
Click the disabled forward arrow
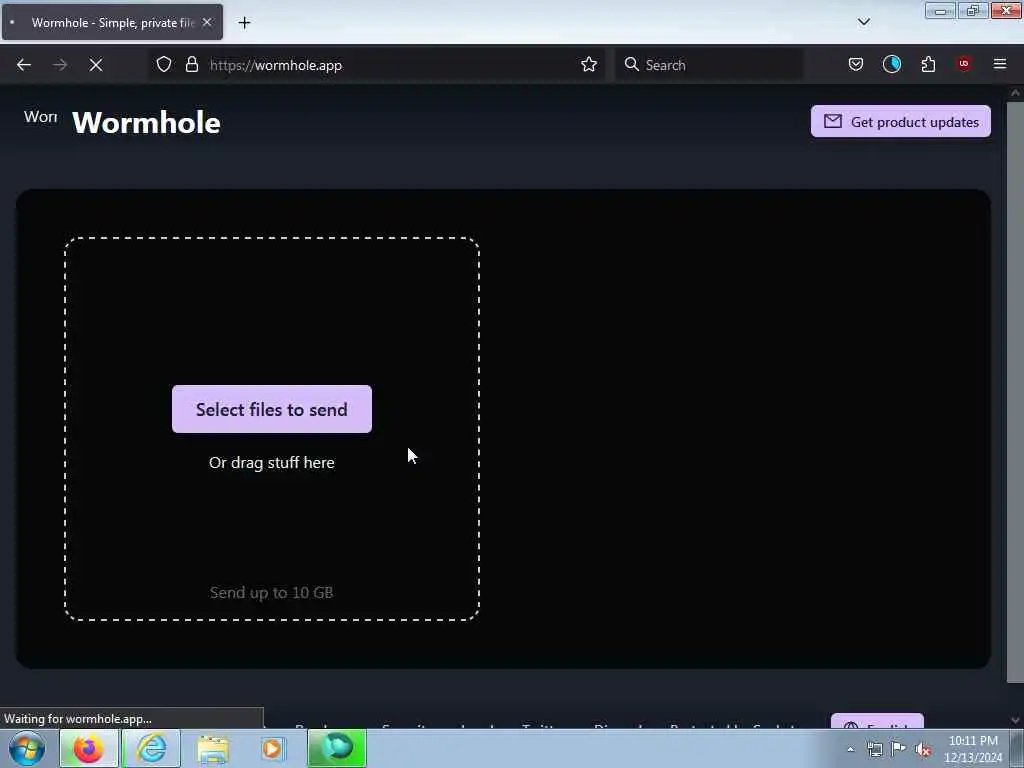pos(60,65)
